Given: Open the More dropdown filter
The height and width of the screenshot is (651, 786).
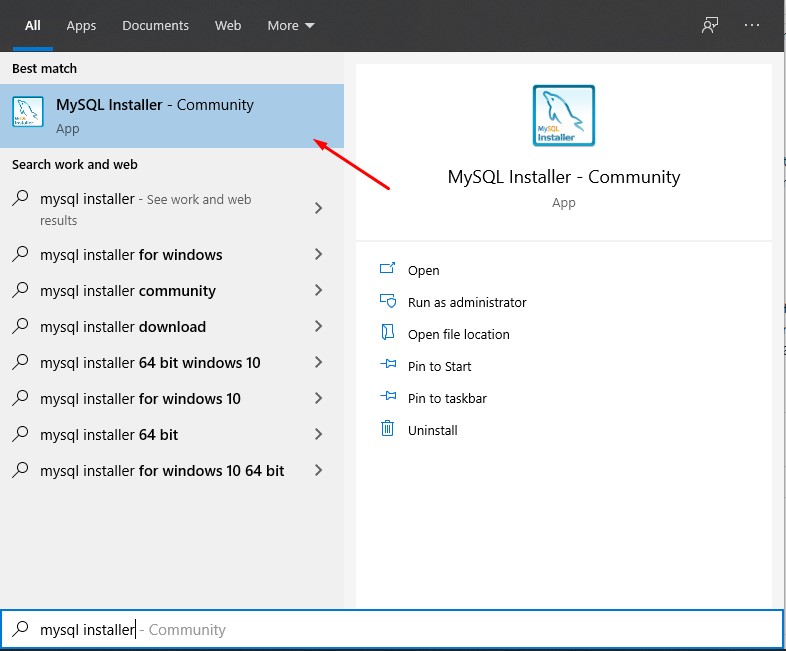Looking at the screenshot, I should pos(291,26).
